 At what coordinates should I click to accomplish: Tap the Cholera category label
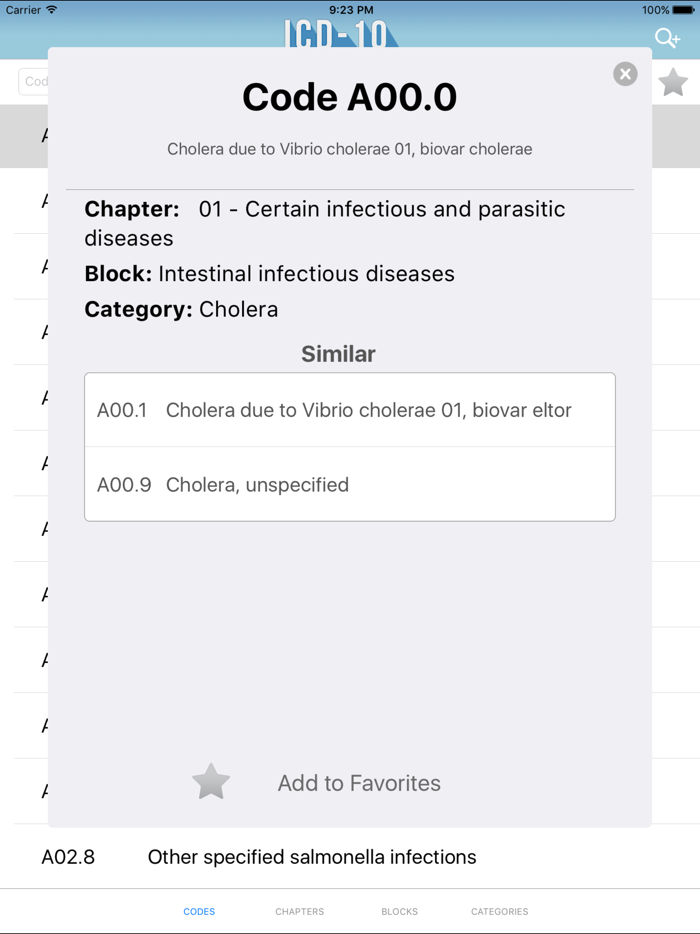click(238, 309)
